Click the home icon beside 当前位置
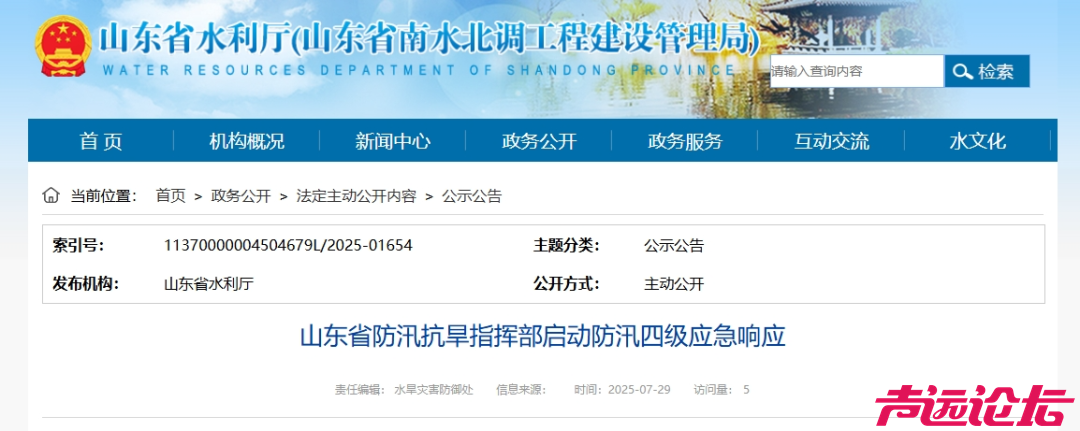The width and height of the screenshot is (1080, 431). 51,196
